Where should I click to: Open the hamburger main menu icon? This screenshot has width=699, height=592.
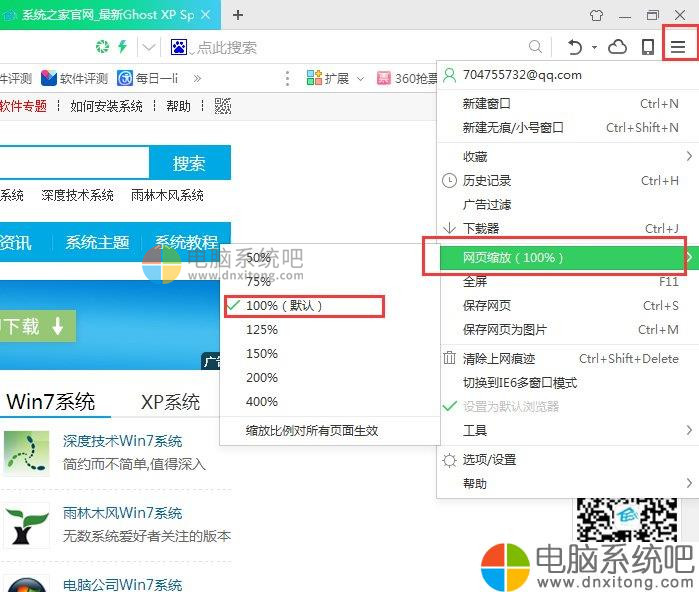pos(678,46)
